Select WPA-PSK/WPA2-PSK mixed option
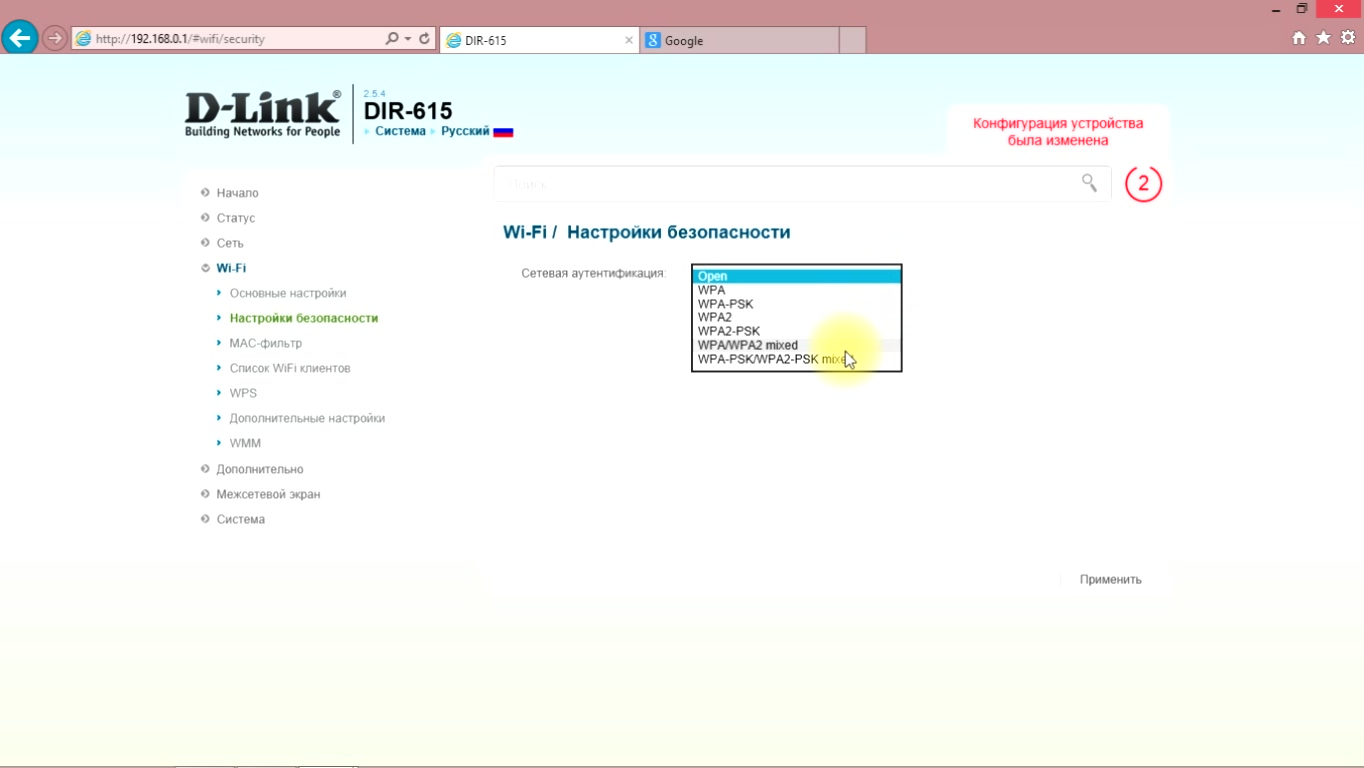The height and width of the screenshot is (768, 1364). point(796,359)
